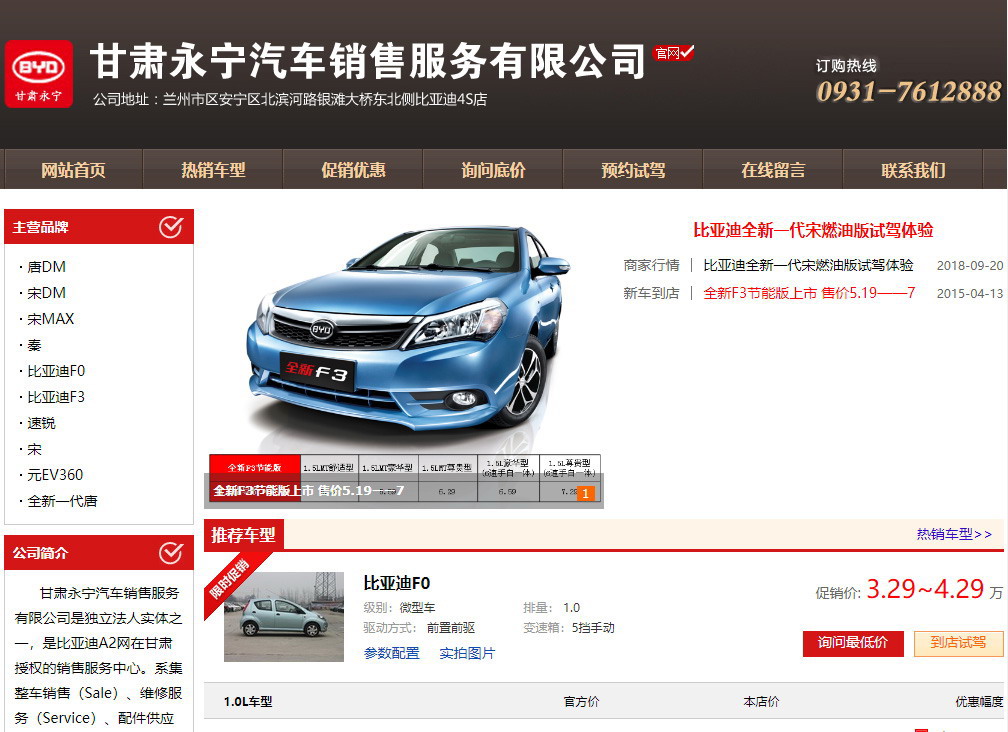
Task: Open the 网站首页 menu item
Action: 73,170
